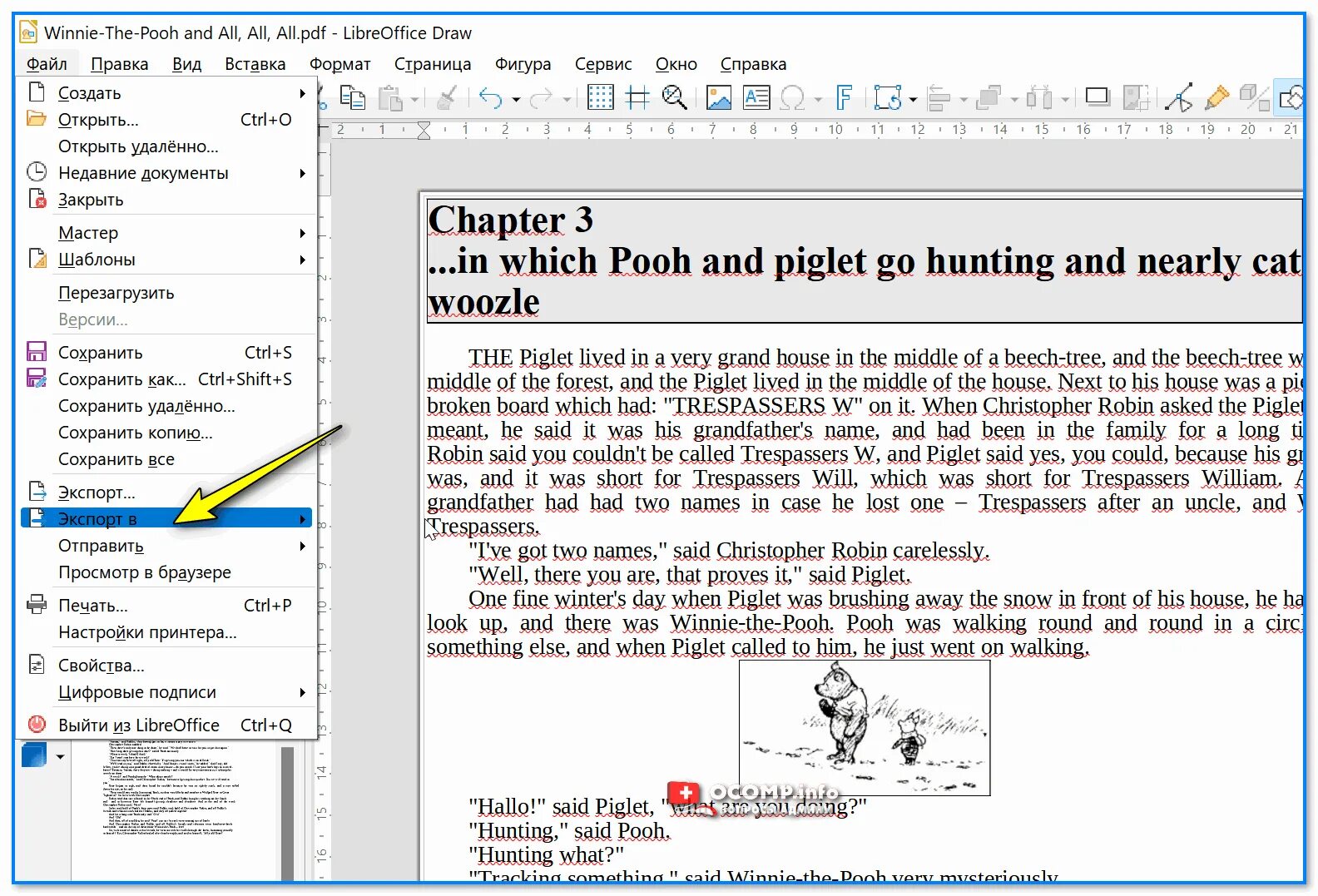Open the Align Objects dropdown arrow
1318x896 pixels.
[x=964, y=100]
